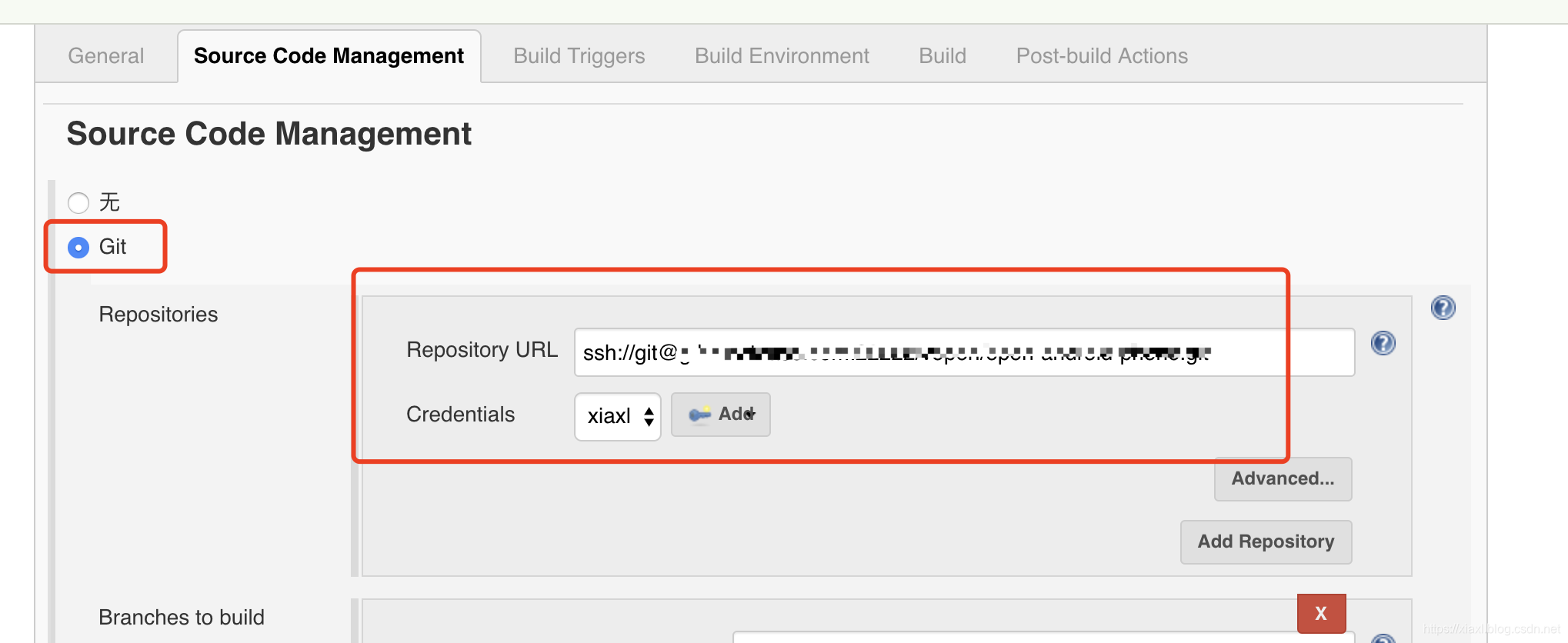This screenshot has height=643, width=1568.
Task: Jump to the Build tab
Action: tap(942, 56)
